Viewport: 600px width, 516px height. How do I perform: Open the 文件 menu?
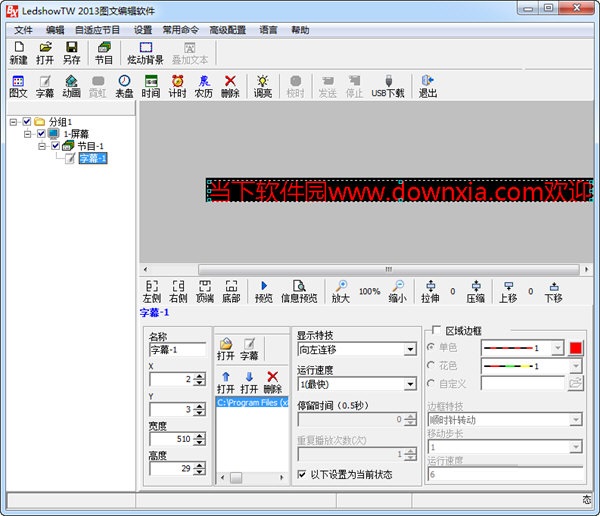tap(23, 30)
